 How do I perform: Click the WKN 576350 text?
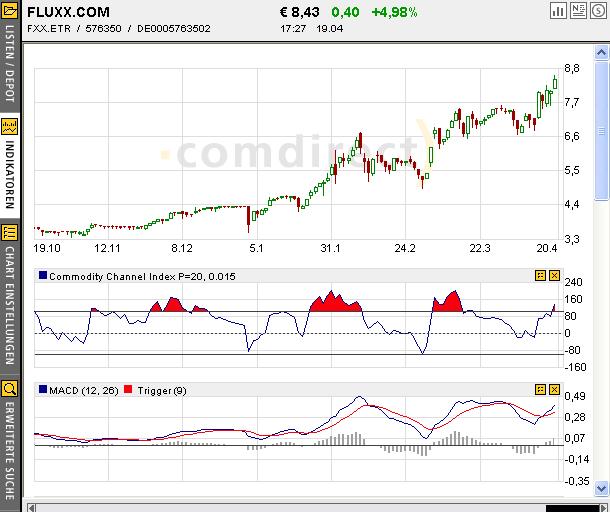pos(103,29)
